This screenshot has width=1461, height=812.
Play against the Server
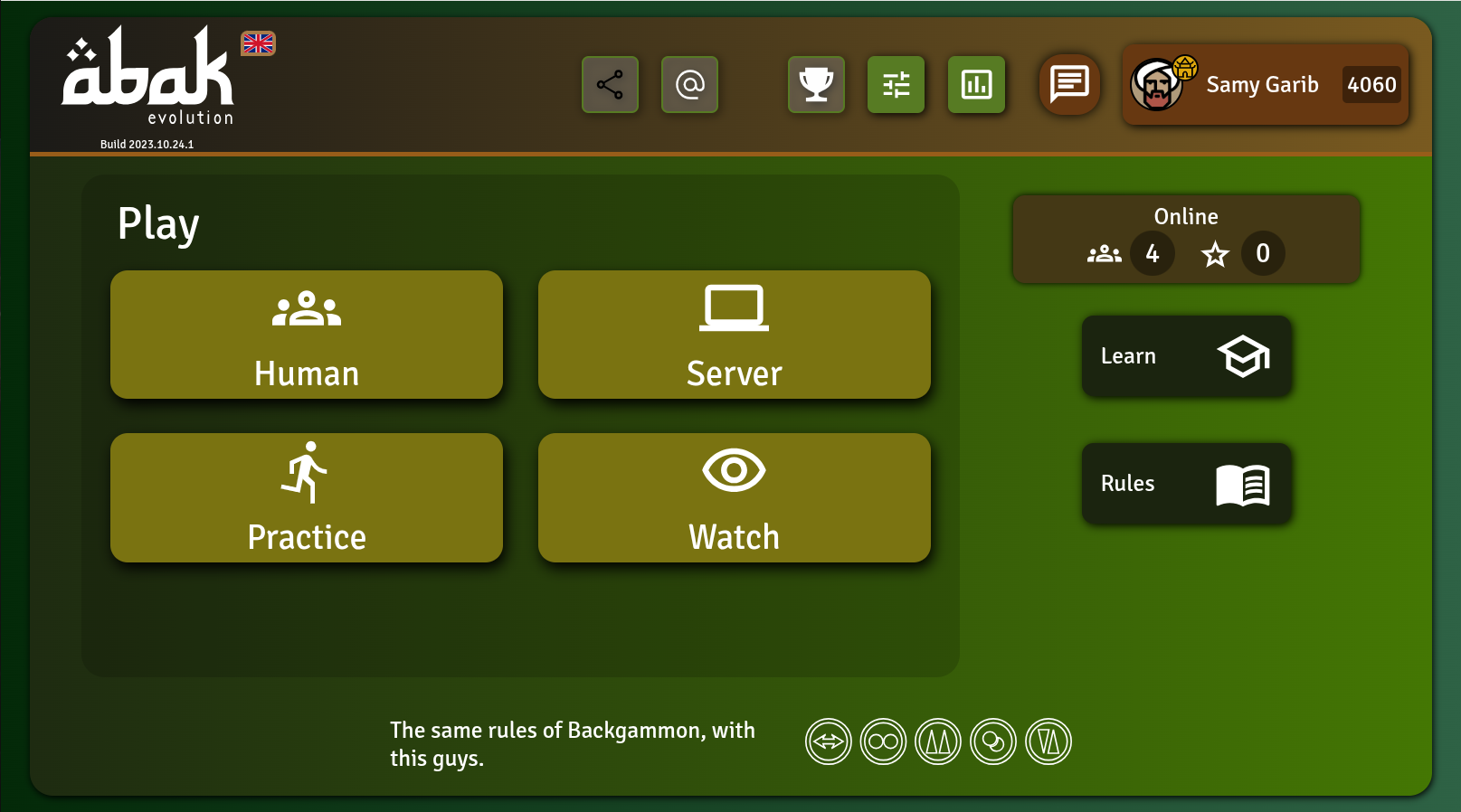735,335
